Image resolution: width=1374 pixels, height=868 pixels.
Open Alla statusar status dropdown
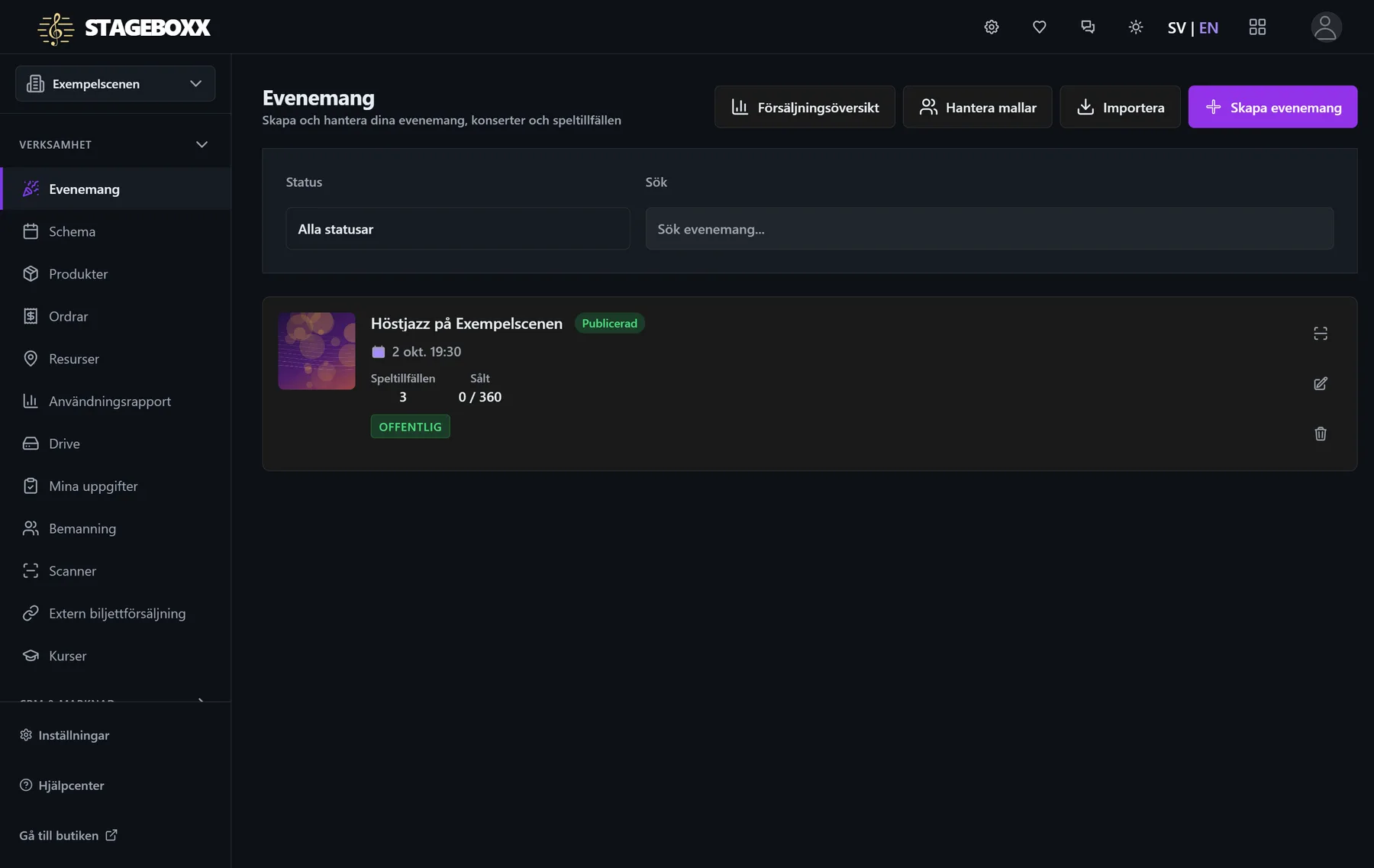pyautogui.click(x=458, y=228)
